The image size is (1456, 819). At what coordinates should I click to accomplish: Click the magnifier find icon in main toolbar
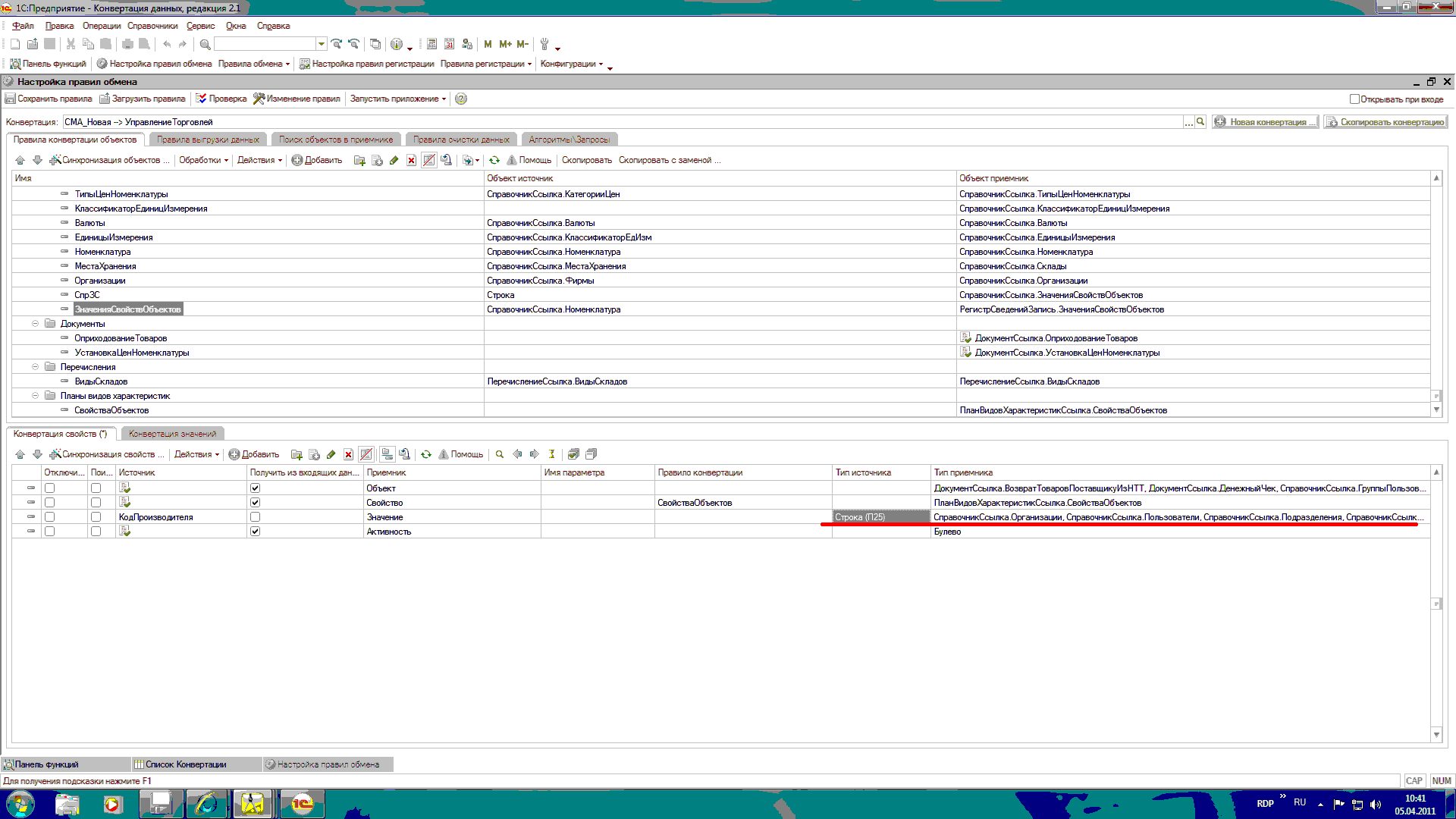pos(205,44)
